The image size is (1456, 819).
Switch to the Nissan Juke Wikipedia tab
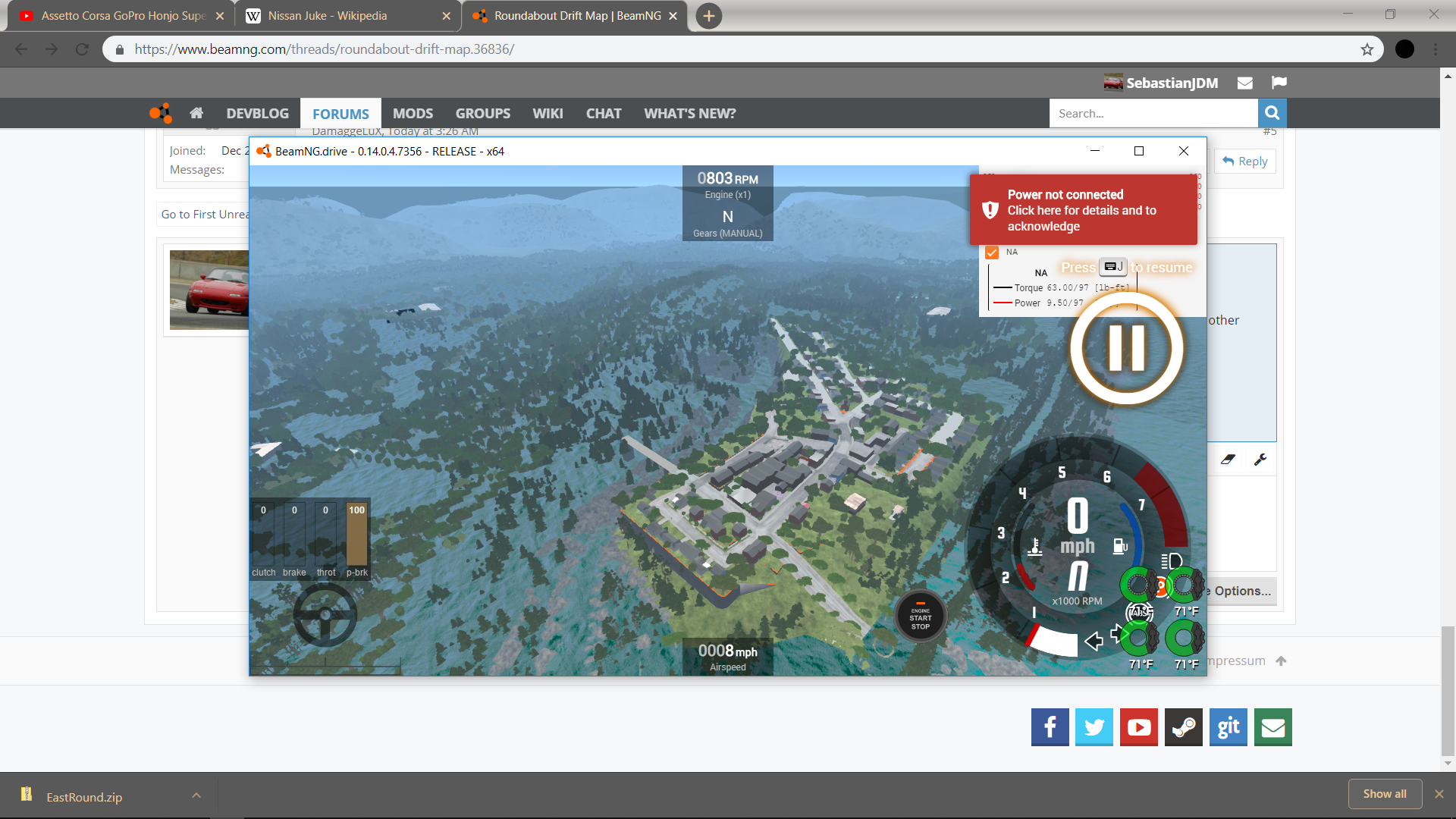[x=328, y=15]
